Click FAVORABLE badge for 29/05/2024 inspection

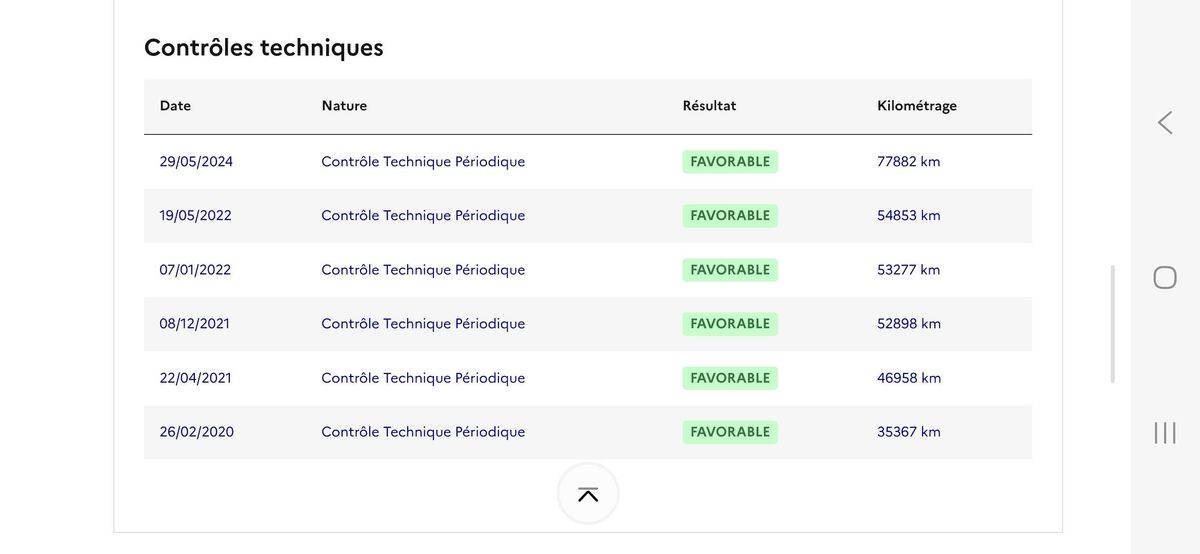click(730, 161)
